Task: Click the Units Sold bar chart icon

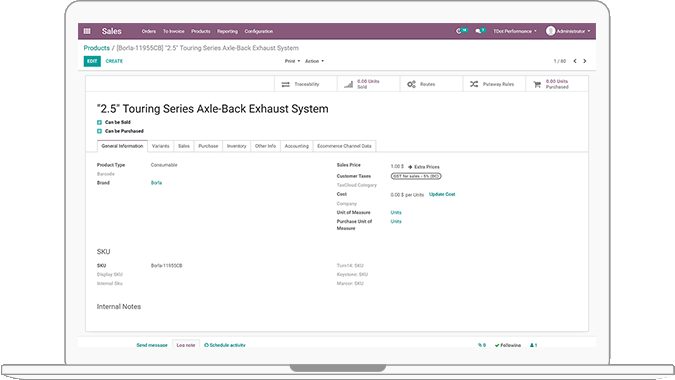Action: pos(348,84)
